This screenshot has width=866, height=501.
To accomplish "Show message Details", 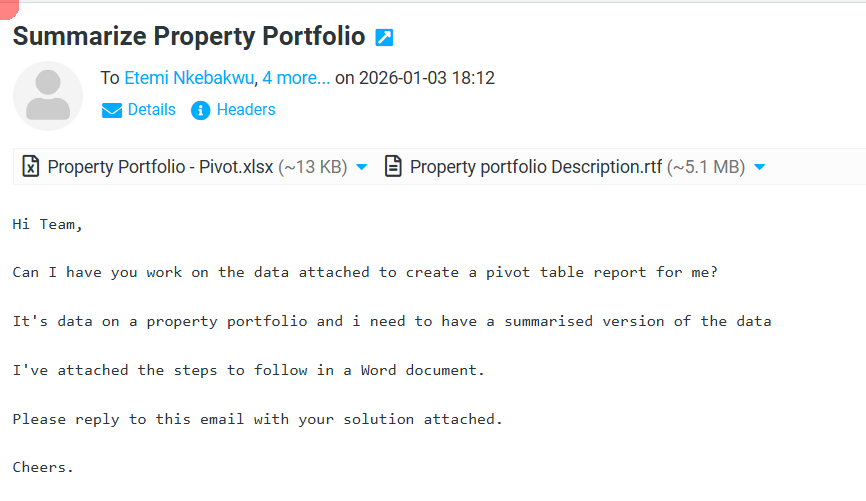I will (151, 110).
